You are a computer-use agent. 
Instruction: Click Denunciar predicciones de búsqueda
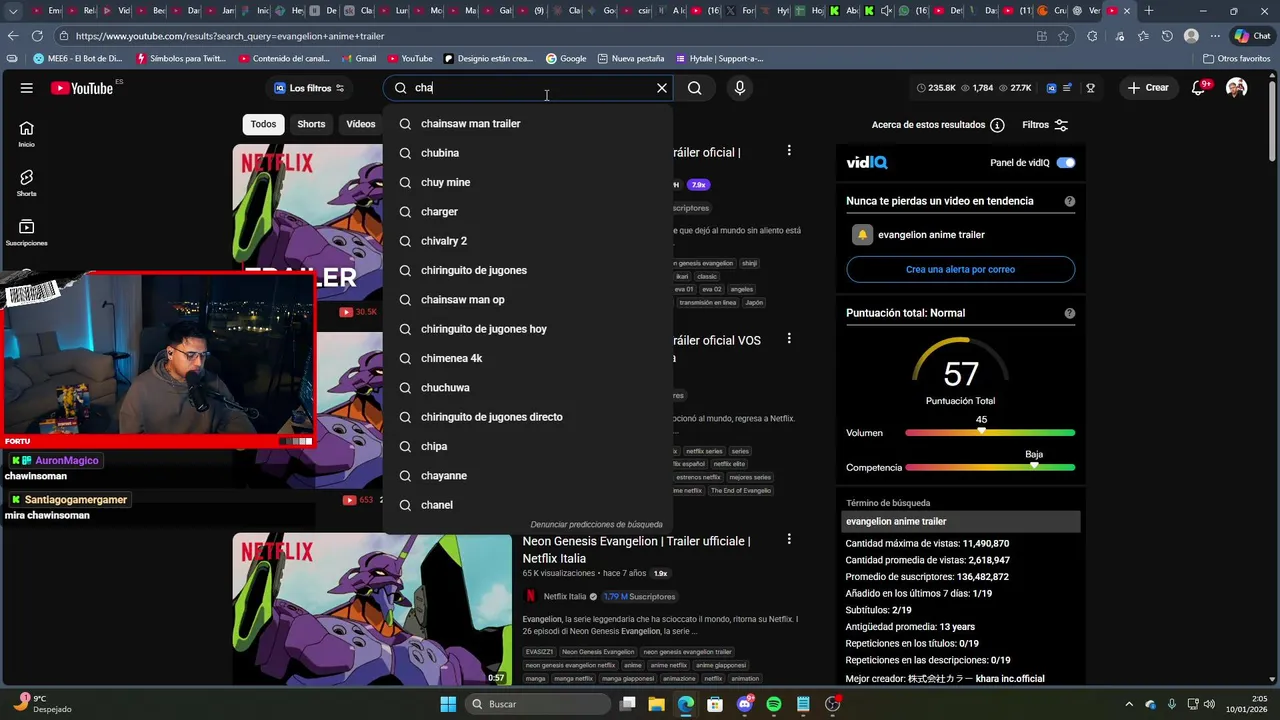tap(596, 524)
